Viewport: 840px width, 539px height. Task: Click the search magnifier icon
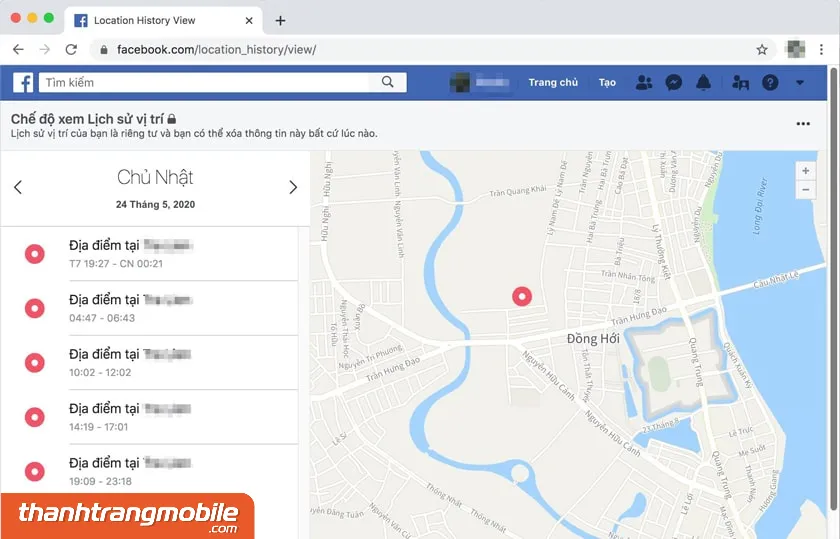388,82
